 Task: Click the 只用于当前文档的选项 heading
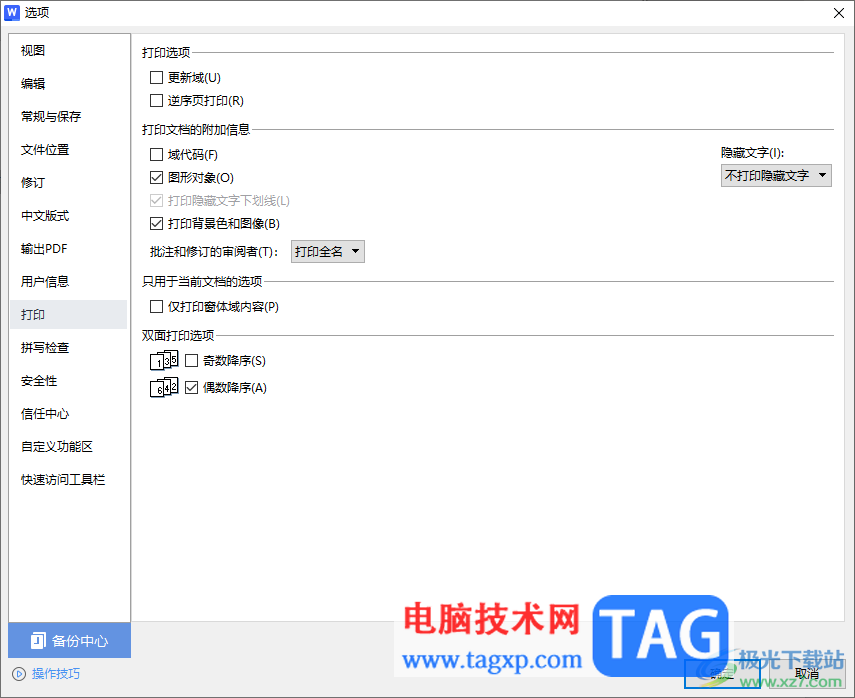[202, 281]
